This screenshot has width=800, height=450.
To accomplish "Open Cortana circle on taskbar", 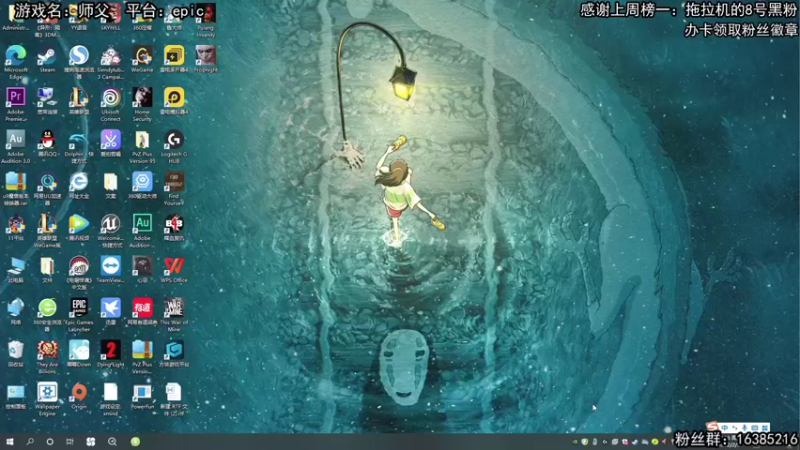I will (x=49, y=442).
